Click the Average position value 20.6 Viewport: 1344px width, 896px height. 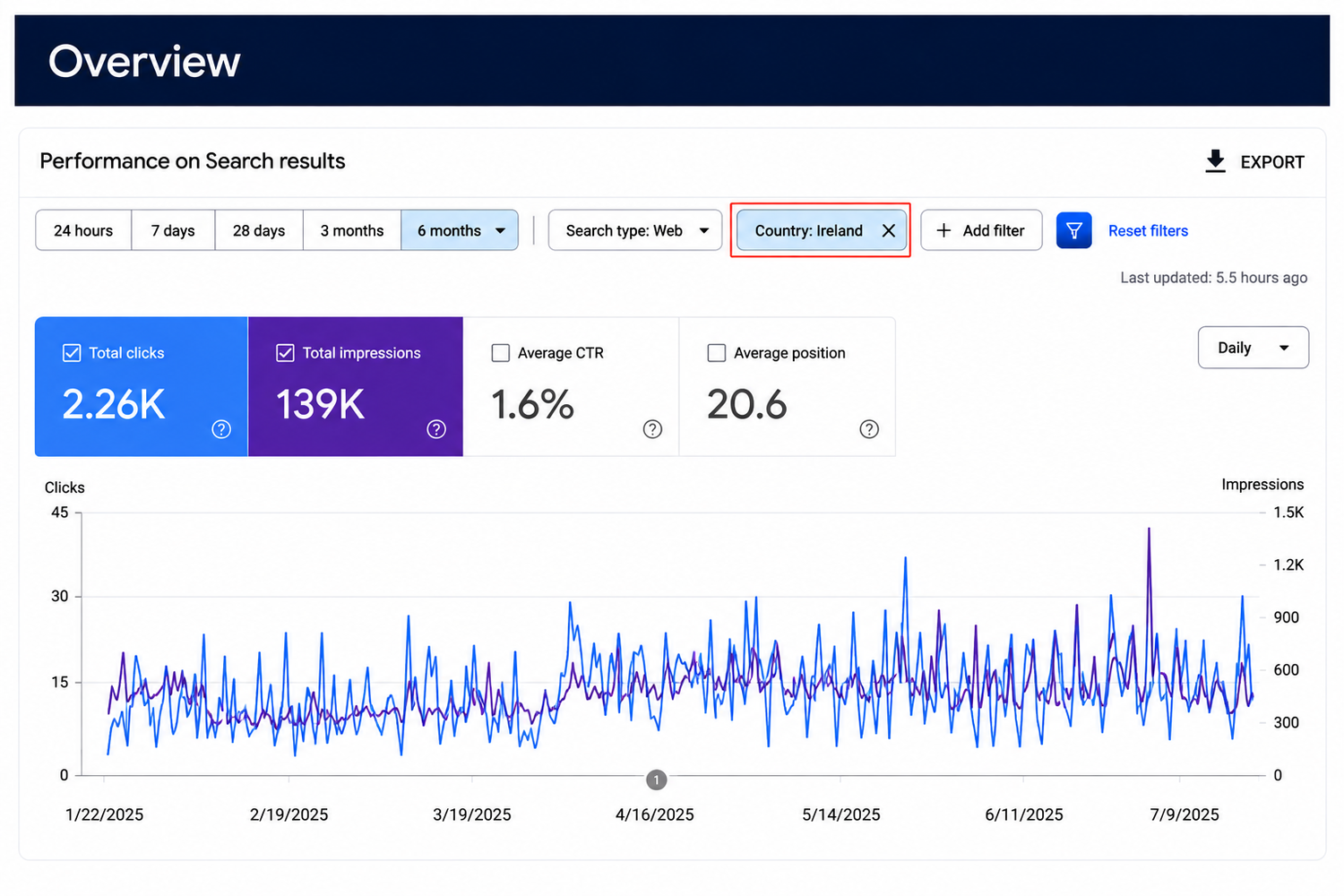tap(747, 404)
